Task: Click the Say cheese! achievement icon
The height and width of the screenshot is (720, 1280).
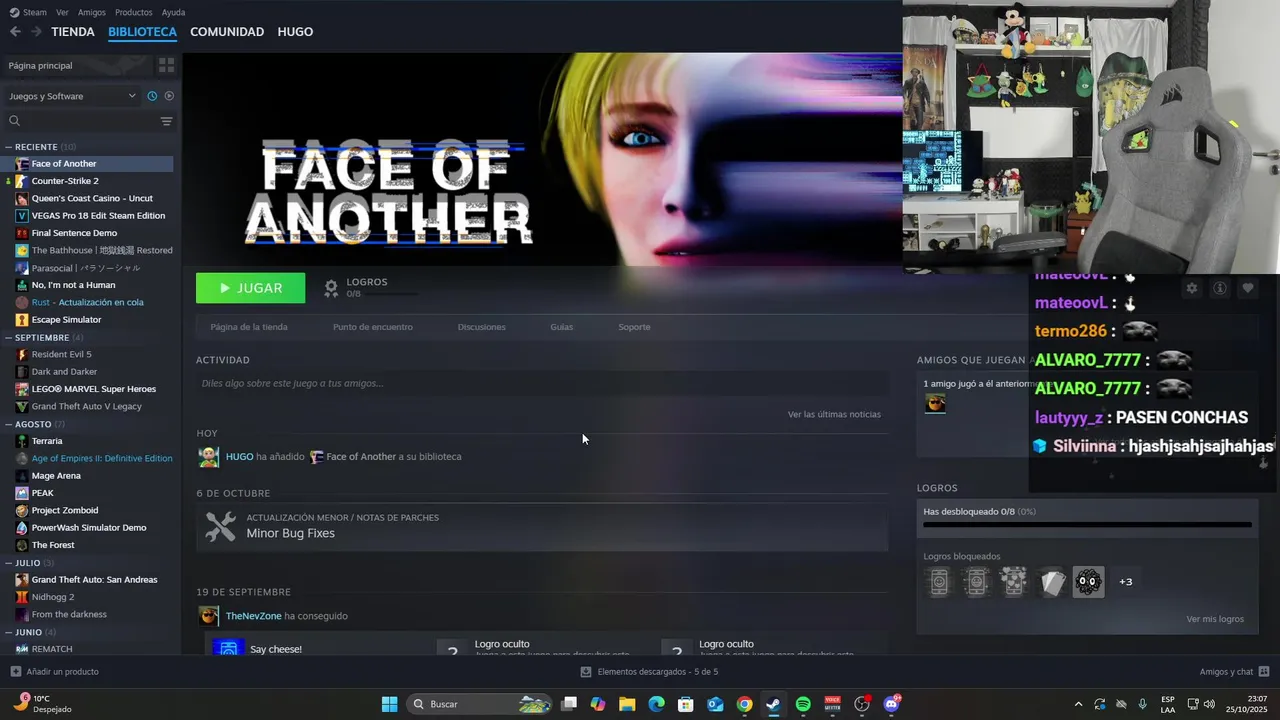Action: [x=228, y=647]
